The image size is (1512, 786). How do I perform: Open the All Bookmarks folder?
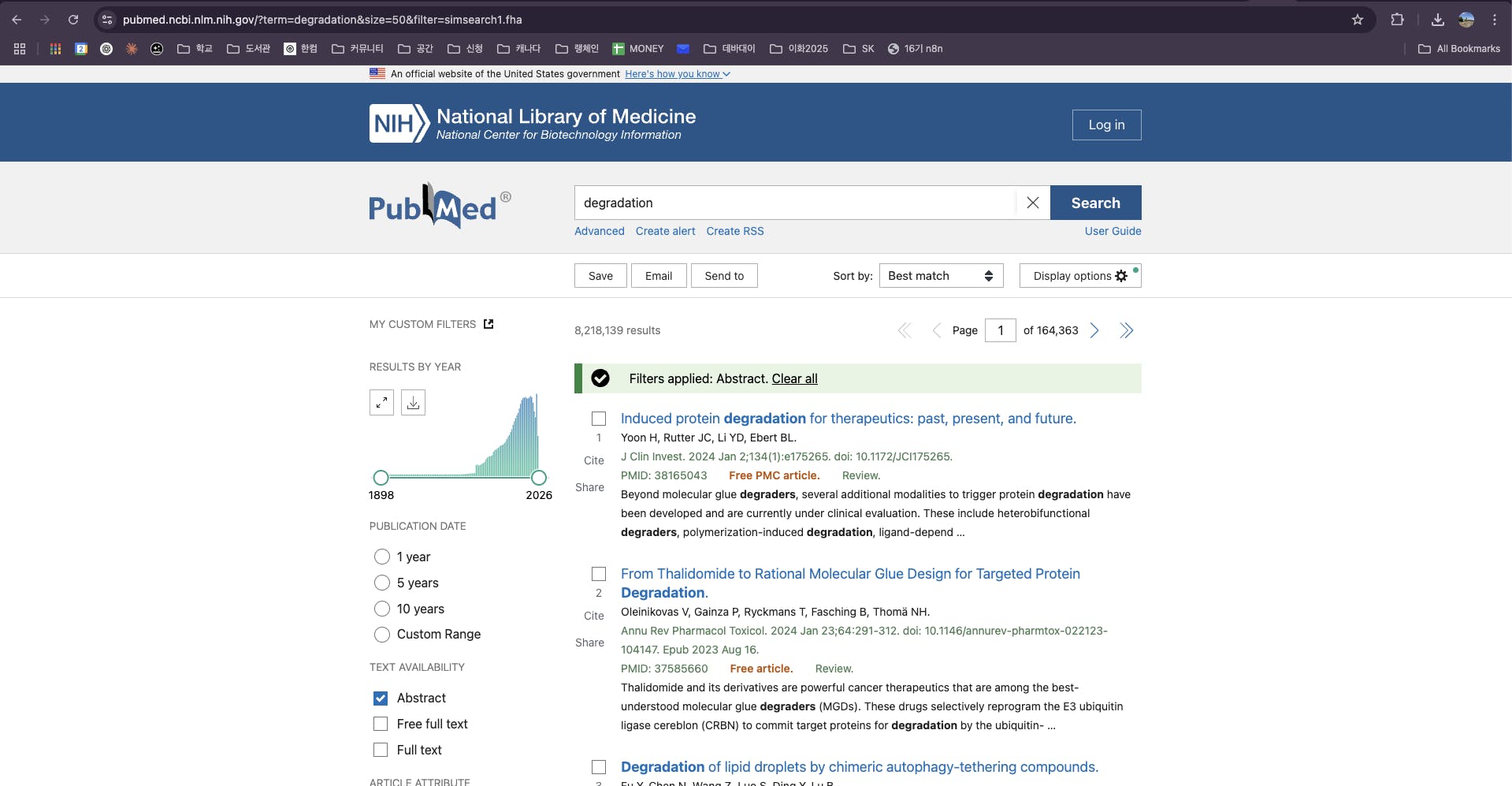[1459, 49]
